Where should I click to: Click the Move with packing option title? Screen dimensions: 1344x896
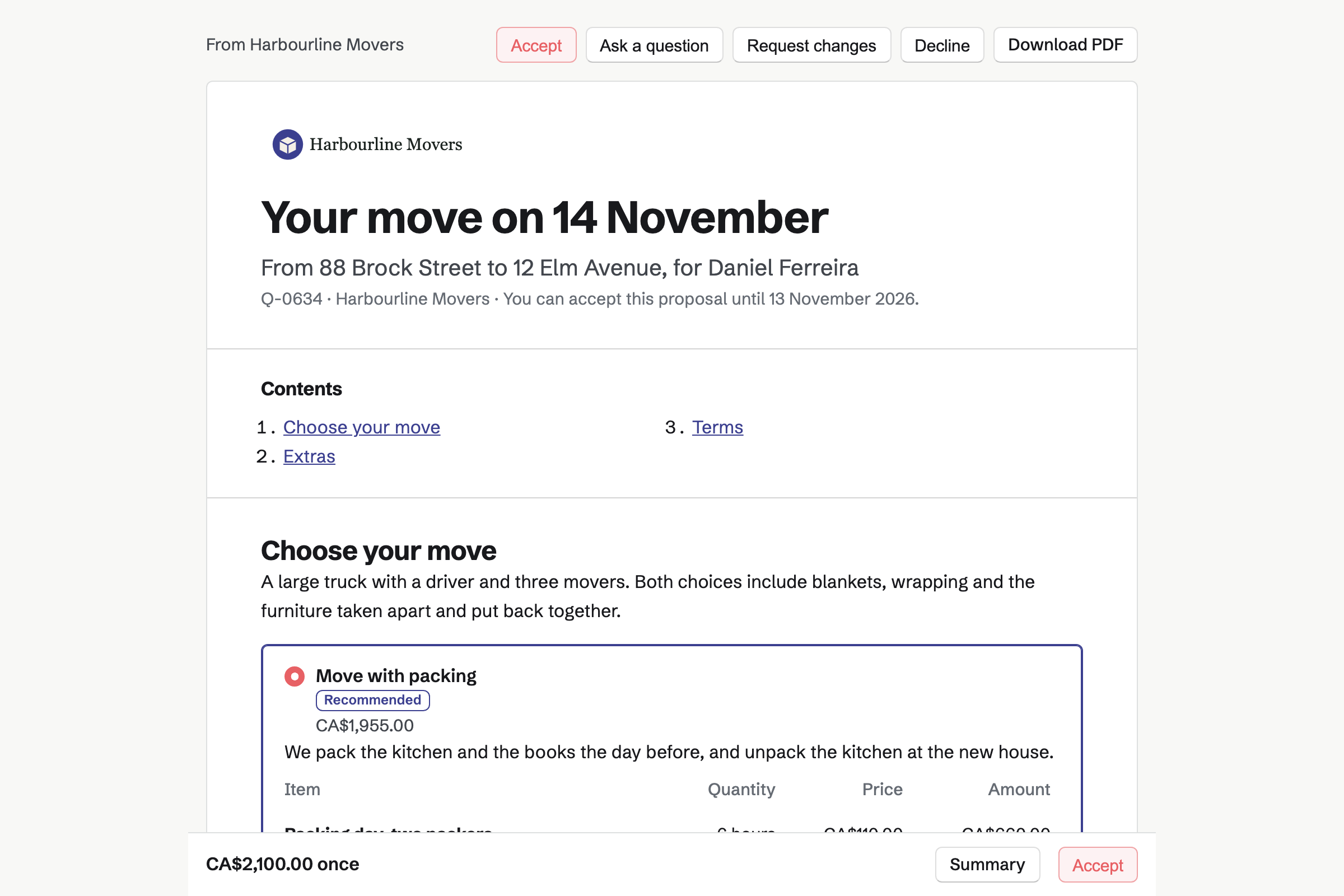tap(396, 676)
